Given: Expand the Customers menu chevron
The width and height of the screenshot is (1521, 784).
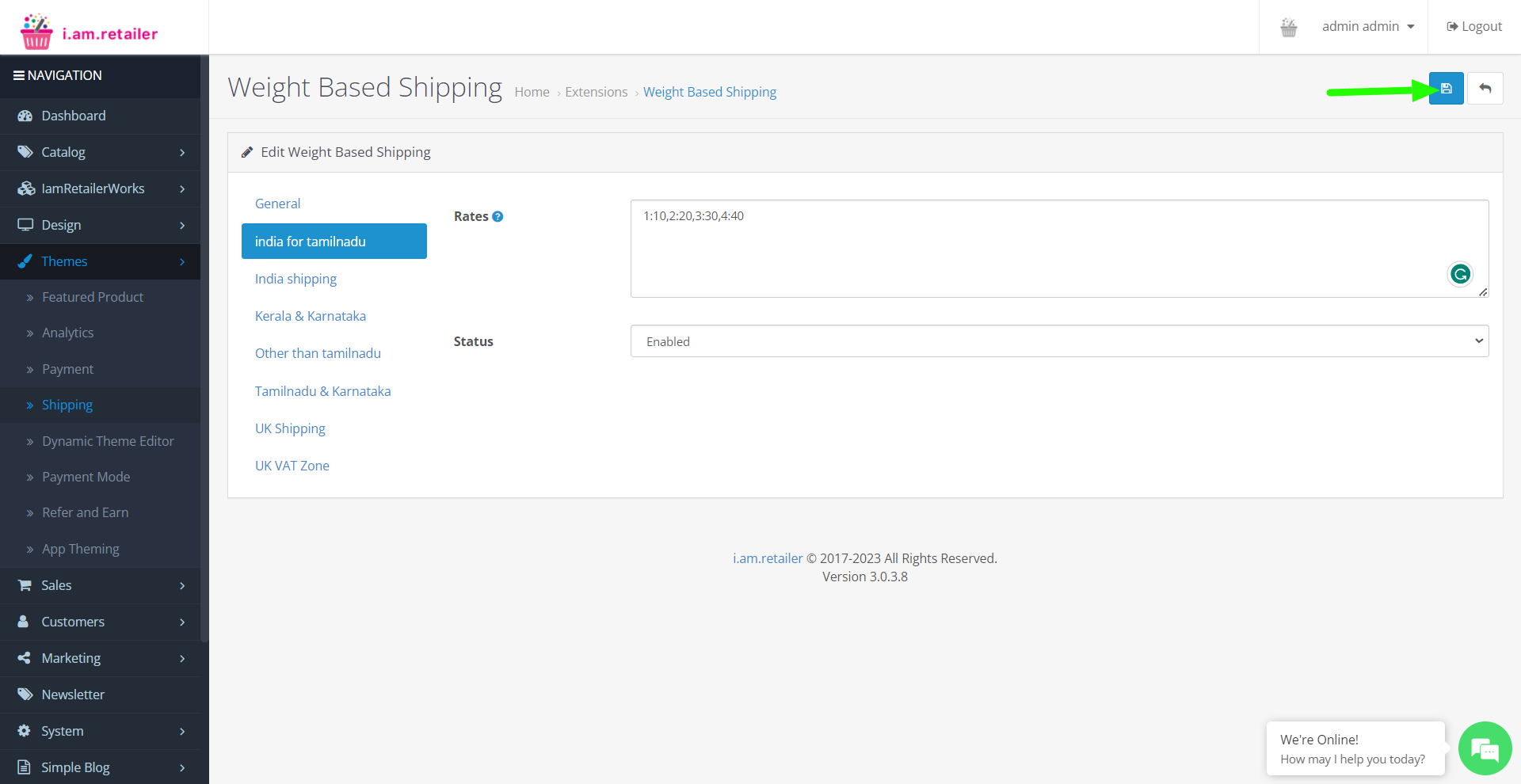Looking at the screenshot, I should coord(182,622).
